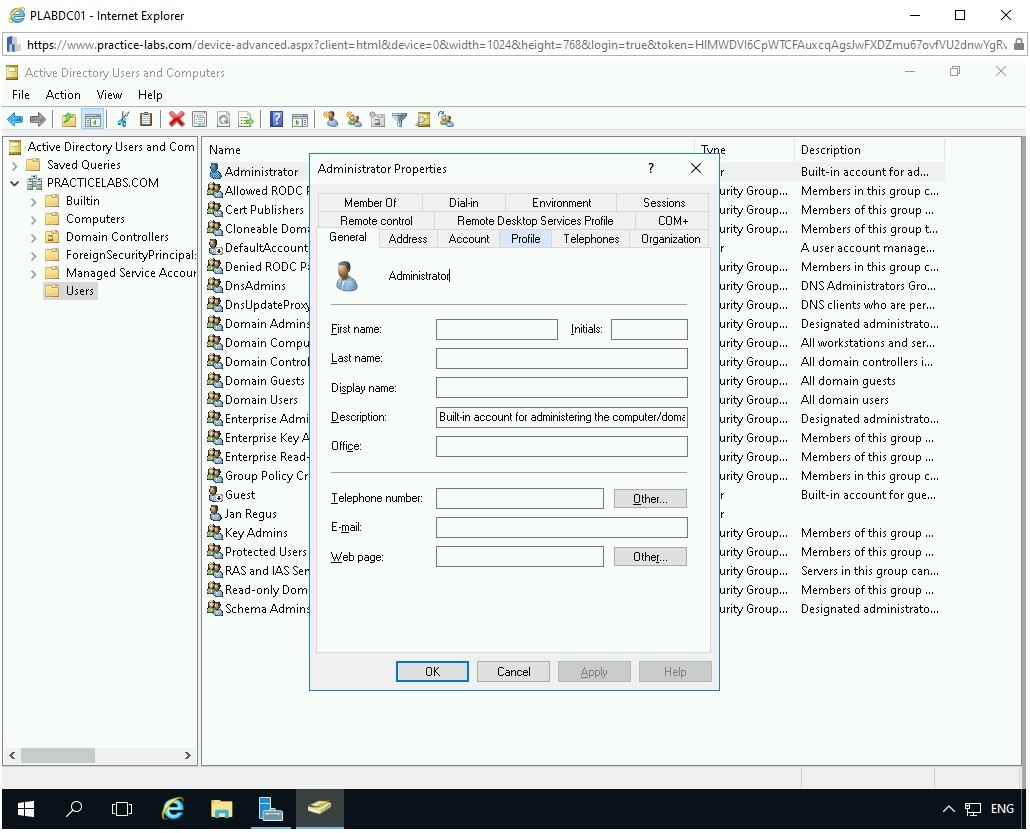This screenshot has width=1030, height=833.
Task: Click the Export List icon
Action: click(246, 120)
